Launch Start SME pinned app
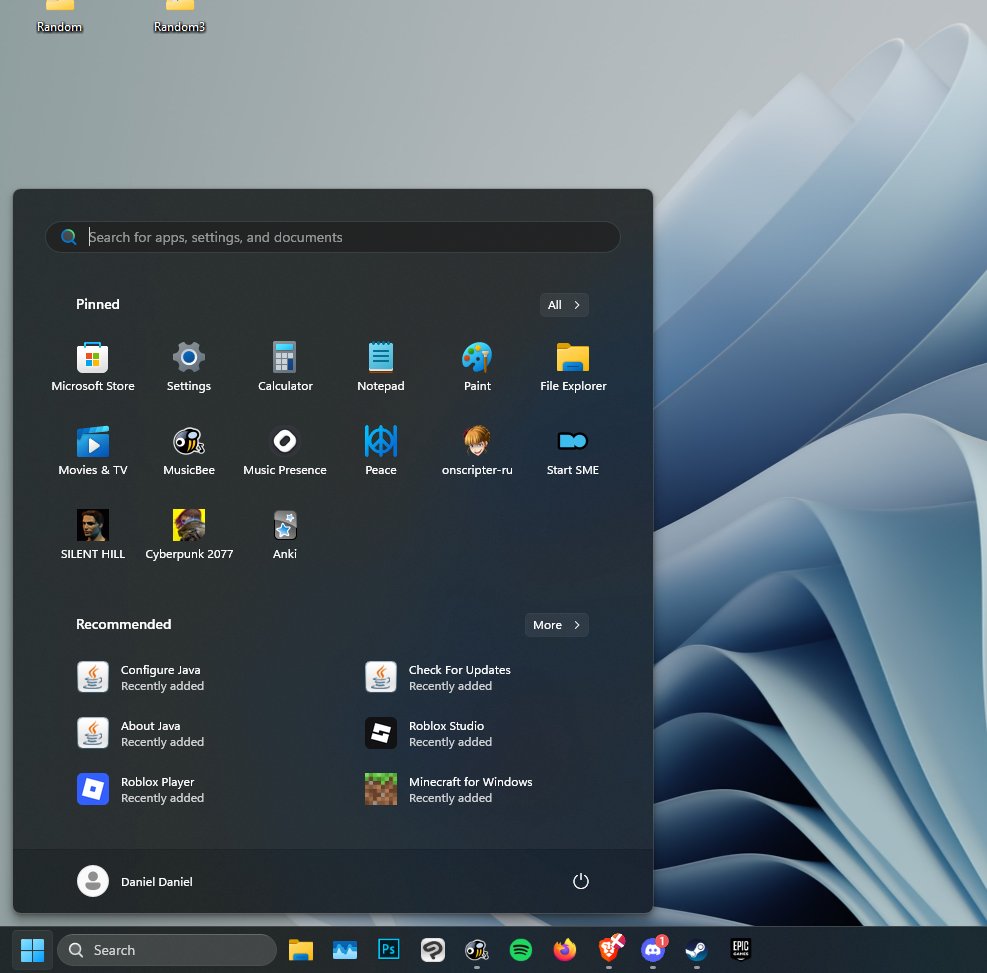This screenshot has width=987, height=973. (573, 451)
